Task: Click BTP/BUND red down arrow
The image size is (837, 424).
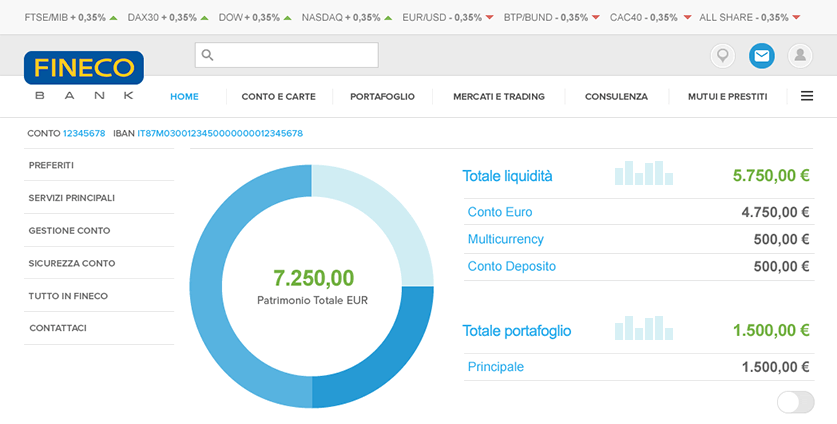Action: point(596,18)
